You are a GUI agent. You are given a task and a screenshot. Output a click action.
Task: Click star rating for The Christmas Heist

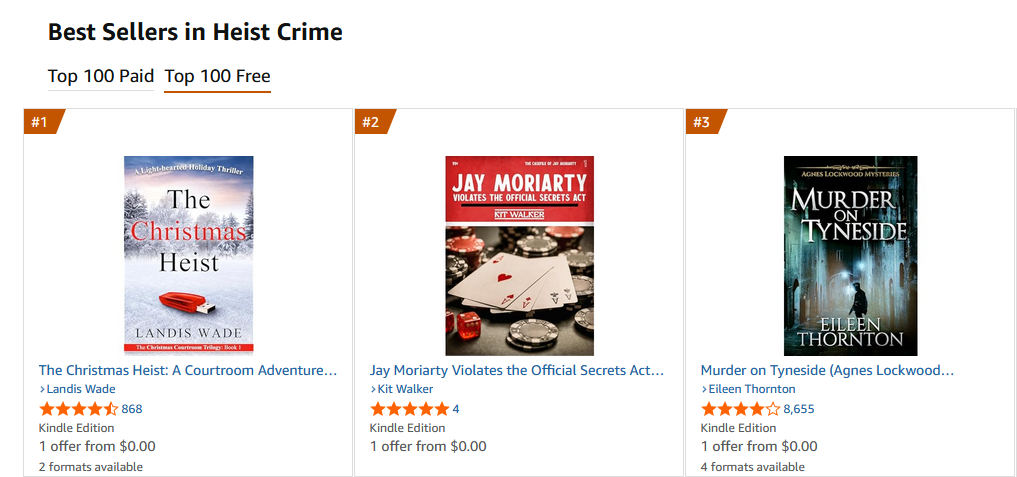[78, 409]
